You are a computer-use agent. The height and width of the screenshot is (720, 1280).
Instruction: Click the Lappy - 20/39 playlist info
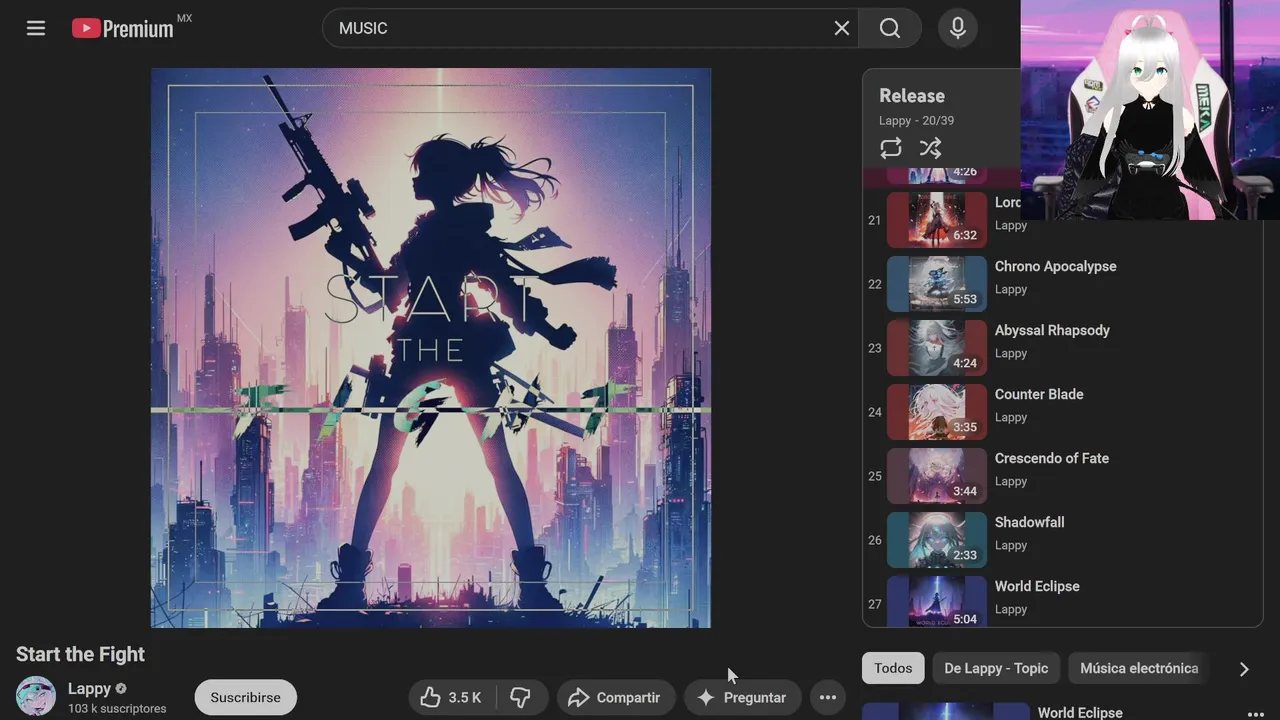[x=916, y=120]
